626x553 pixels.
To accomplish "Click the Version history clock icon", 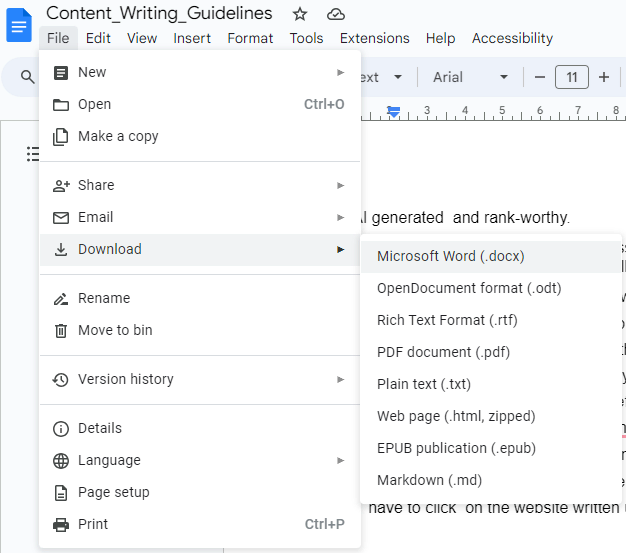I will pyautogui.click(x=61, y=379).
